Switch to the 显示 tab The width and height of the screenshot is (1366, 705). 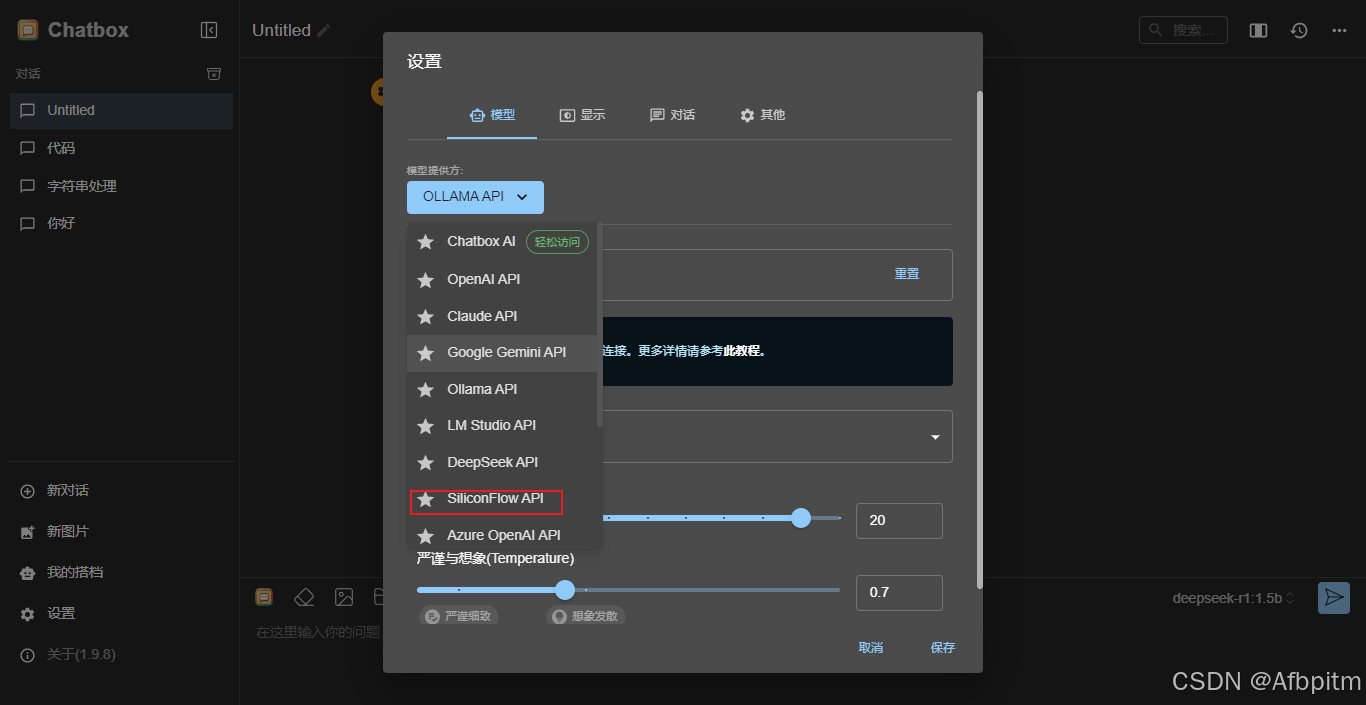[582, 115]
